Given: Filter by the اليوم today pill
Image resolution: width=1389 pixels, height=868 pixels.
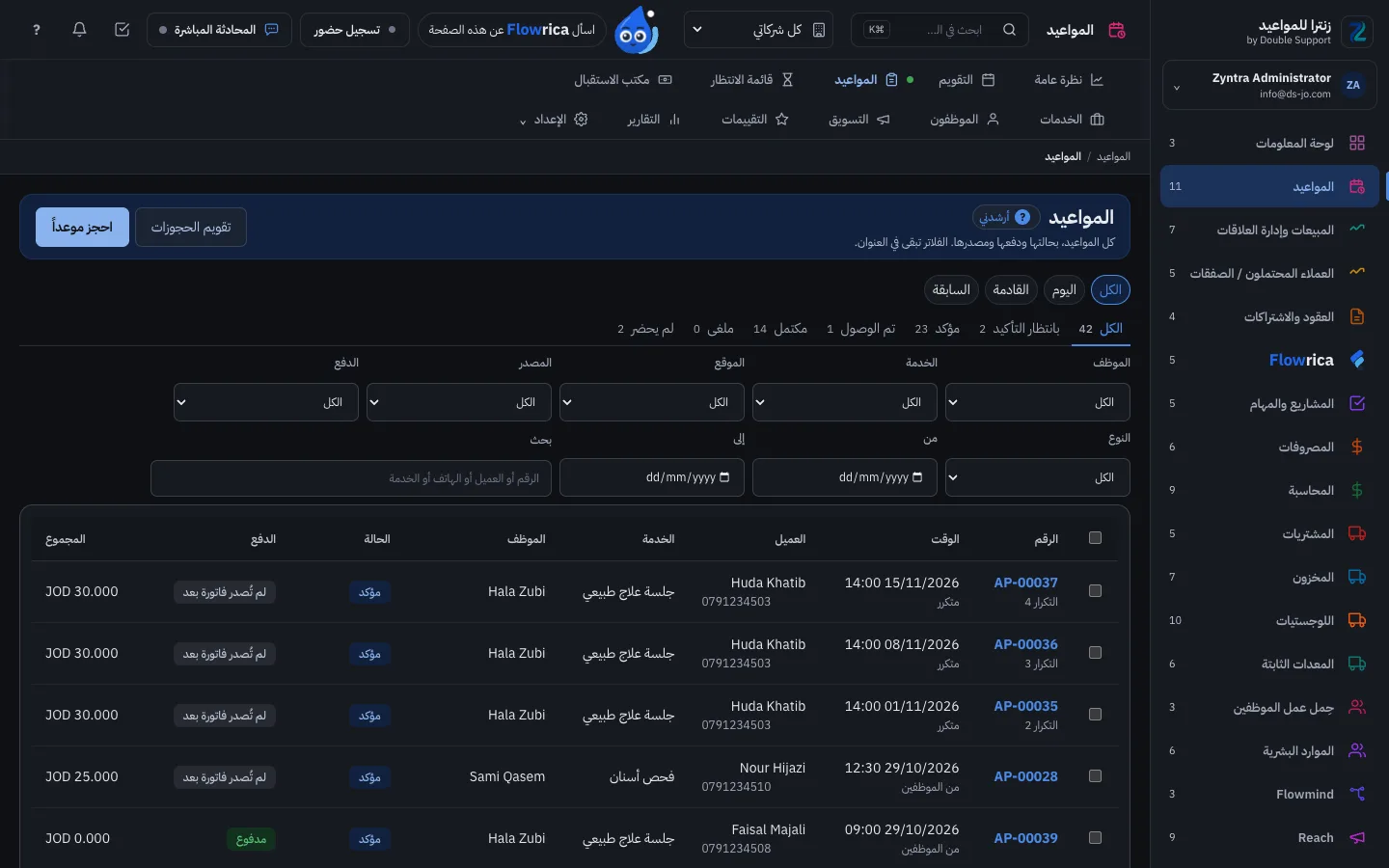Looking at the screenshot, I should click(1064, 290).
